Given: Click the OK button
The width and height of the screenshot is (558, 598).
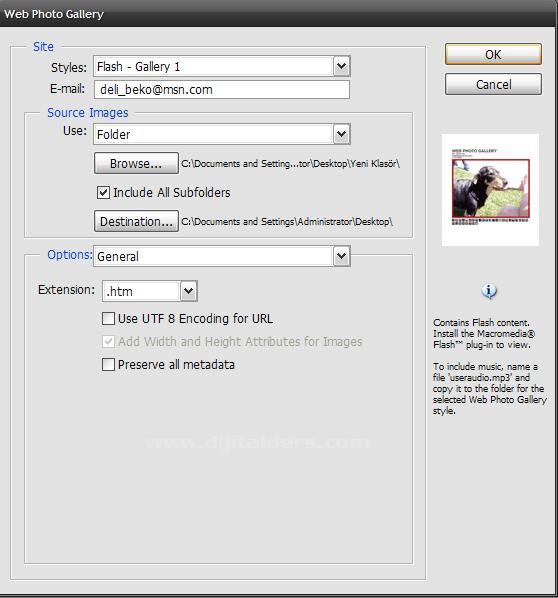Looking at the screenshot, I should tap(493, 54).
